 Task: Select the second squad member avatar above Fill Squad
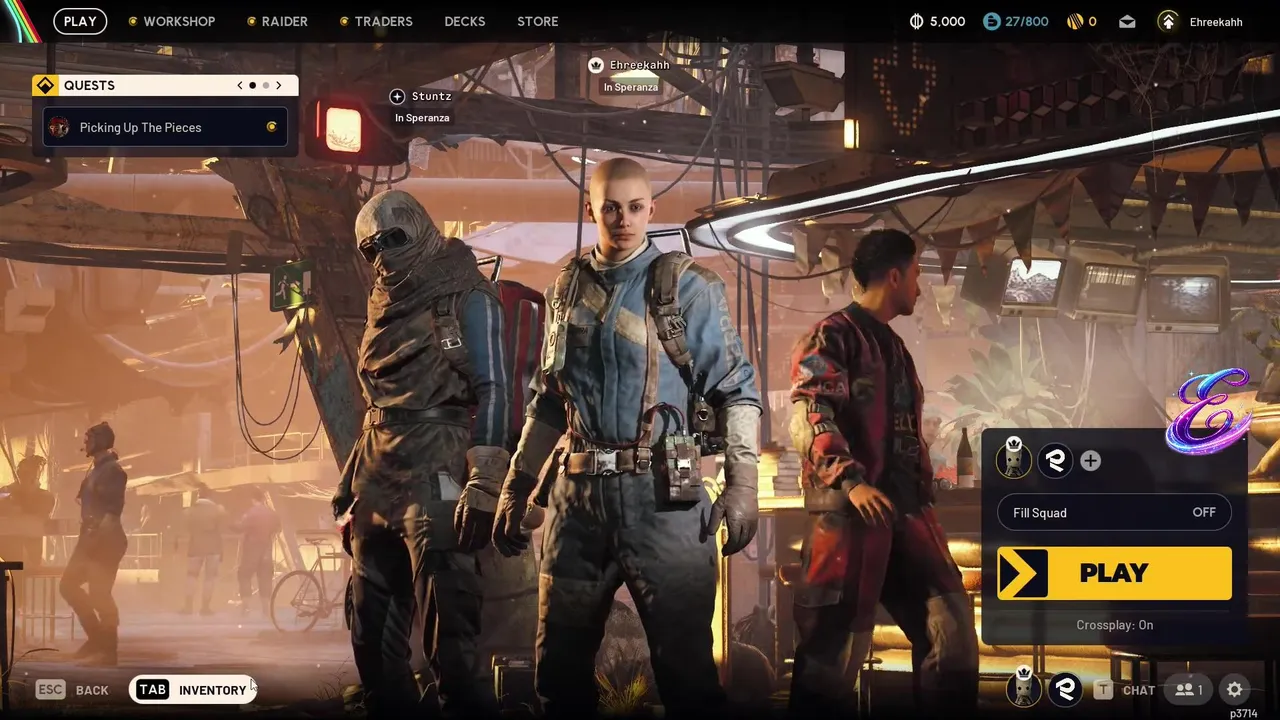point(1055,460)
